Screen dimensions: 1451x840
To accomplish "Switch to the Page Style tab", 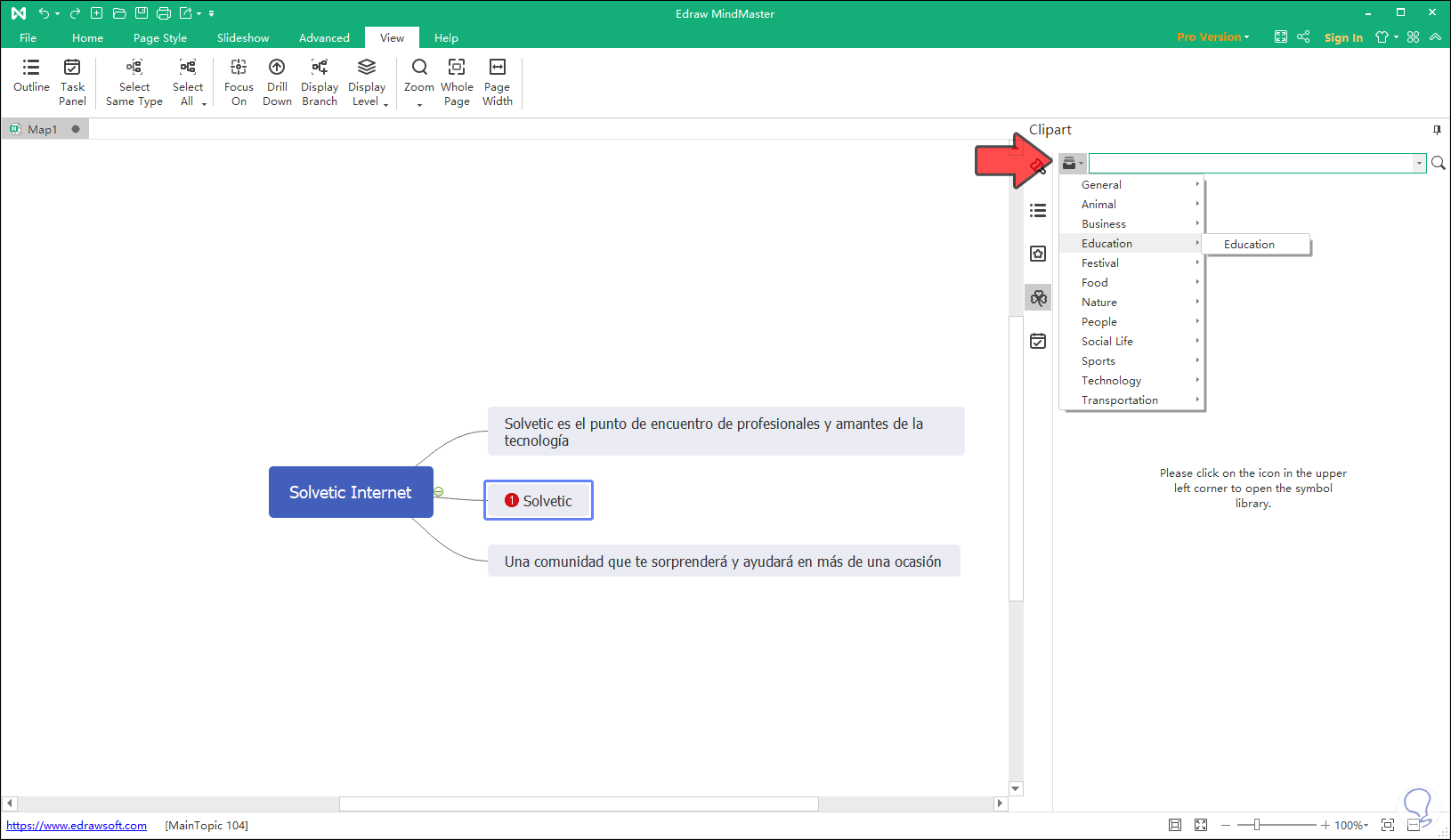I will (160, 37).
